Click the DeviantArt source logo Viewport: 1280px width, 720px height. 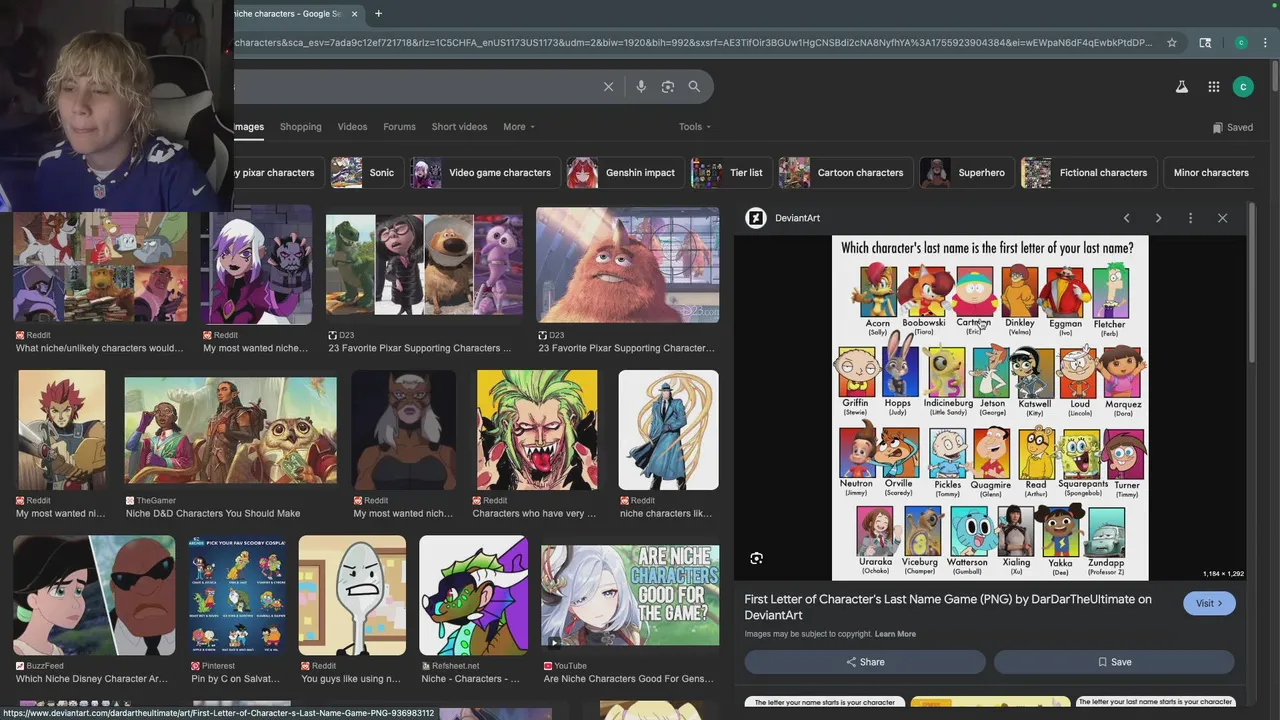coord(756,218)
